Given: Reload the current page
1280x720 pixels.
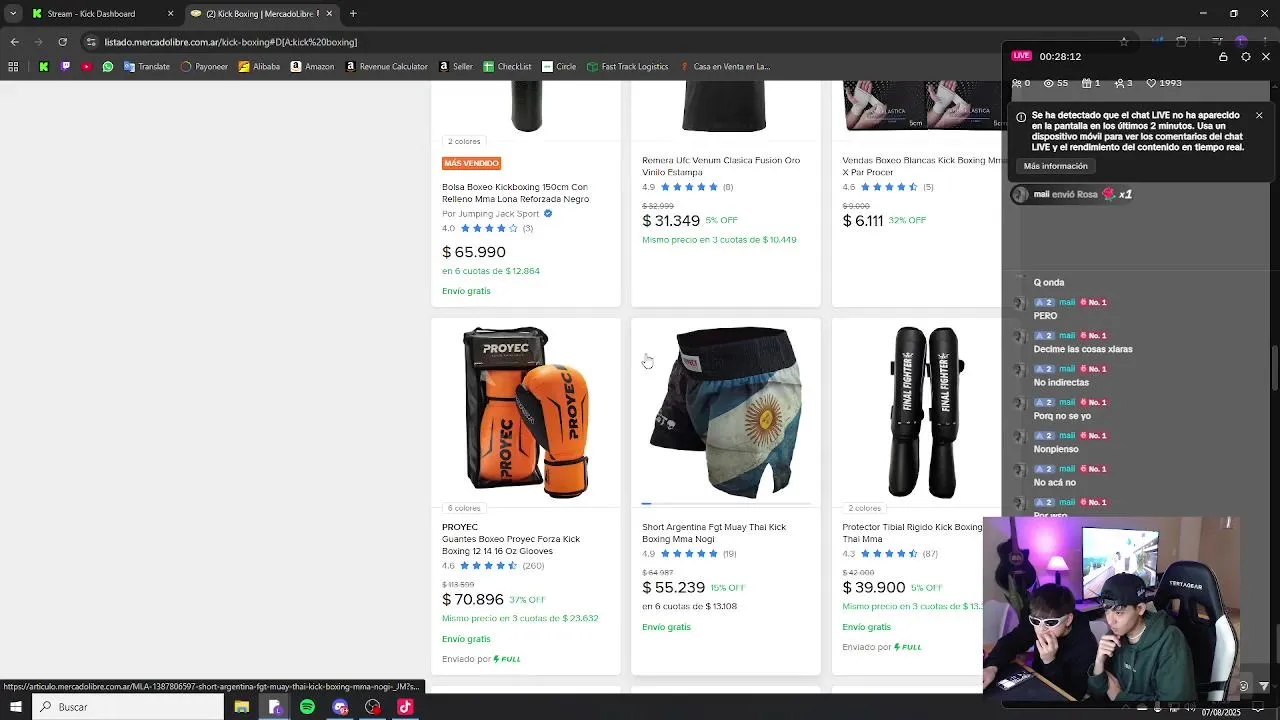Looking at the screenshot, I should (62, 42).
